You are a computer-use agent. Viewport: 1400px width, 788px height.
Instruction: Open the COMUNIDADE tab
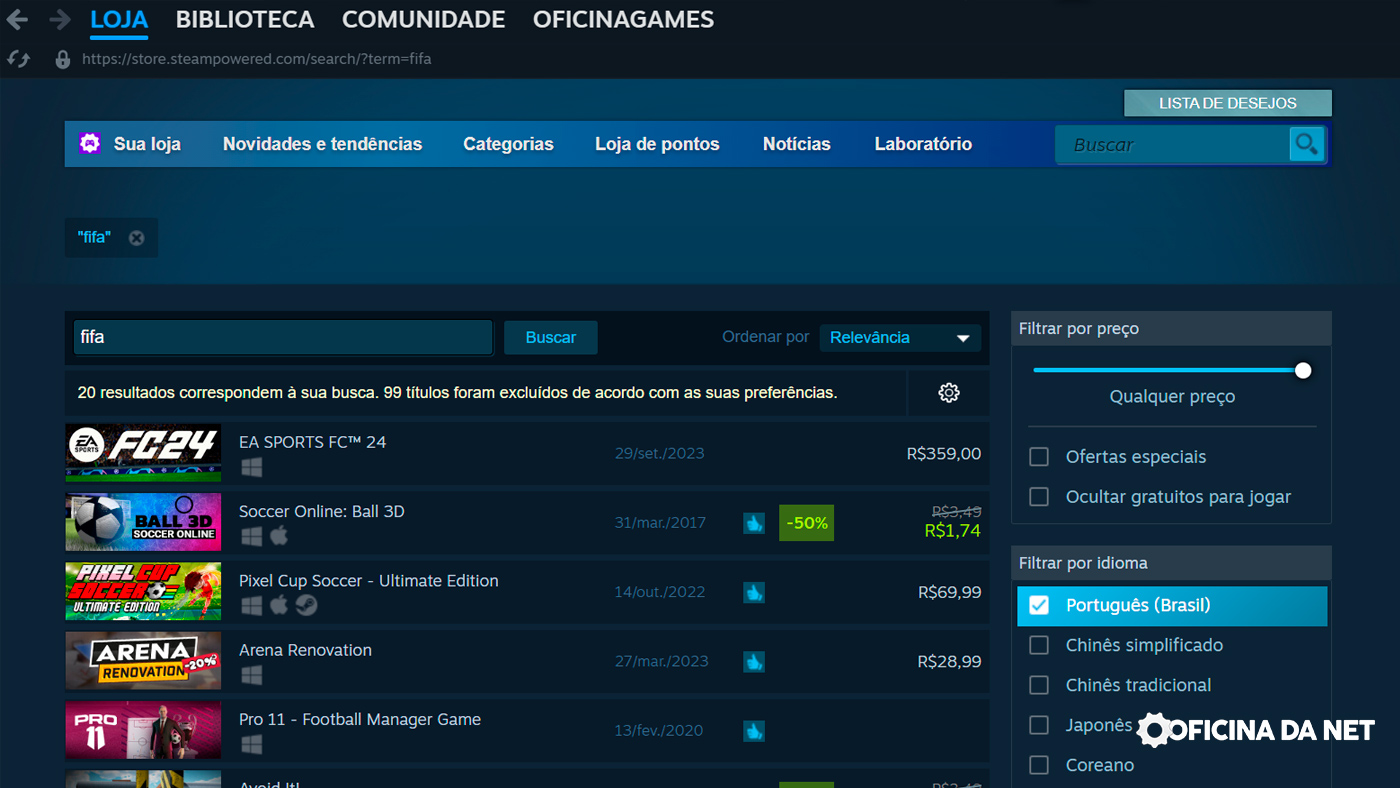click(x=423, y=19)
